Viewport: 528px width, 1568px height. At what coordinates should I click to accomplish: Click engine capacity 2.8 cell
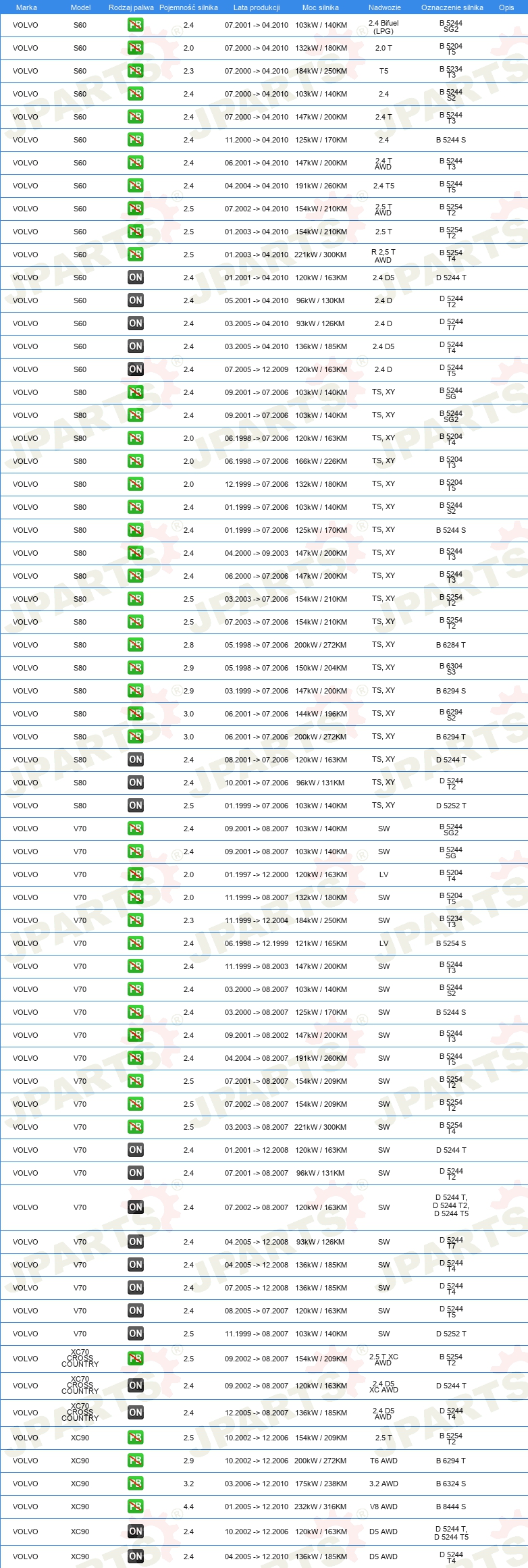[188, 645]
